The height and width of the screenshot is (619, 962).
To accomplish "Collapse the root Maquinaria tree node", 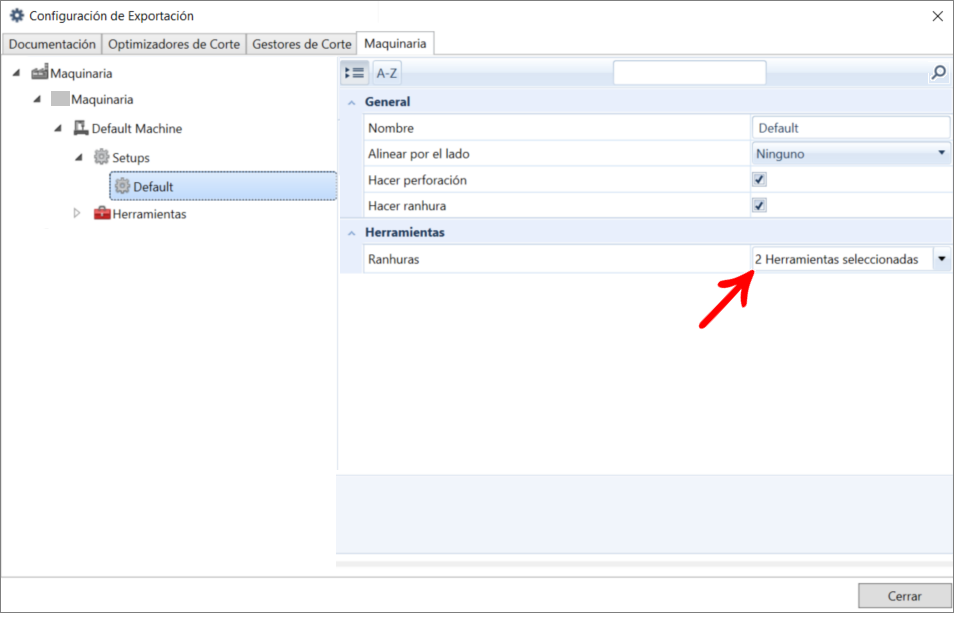I will click(x=17, y=73).
